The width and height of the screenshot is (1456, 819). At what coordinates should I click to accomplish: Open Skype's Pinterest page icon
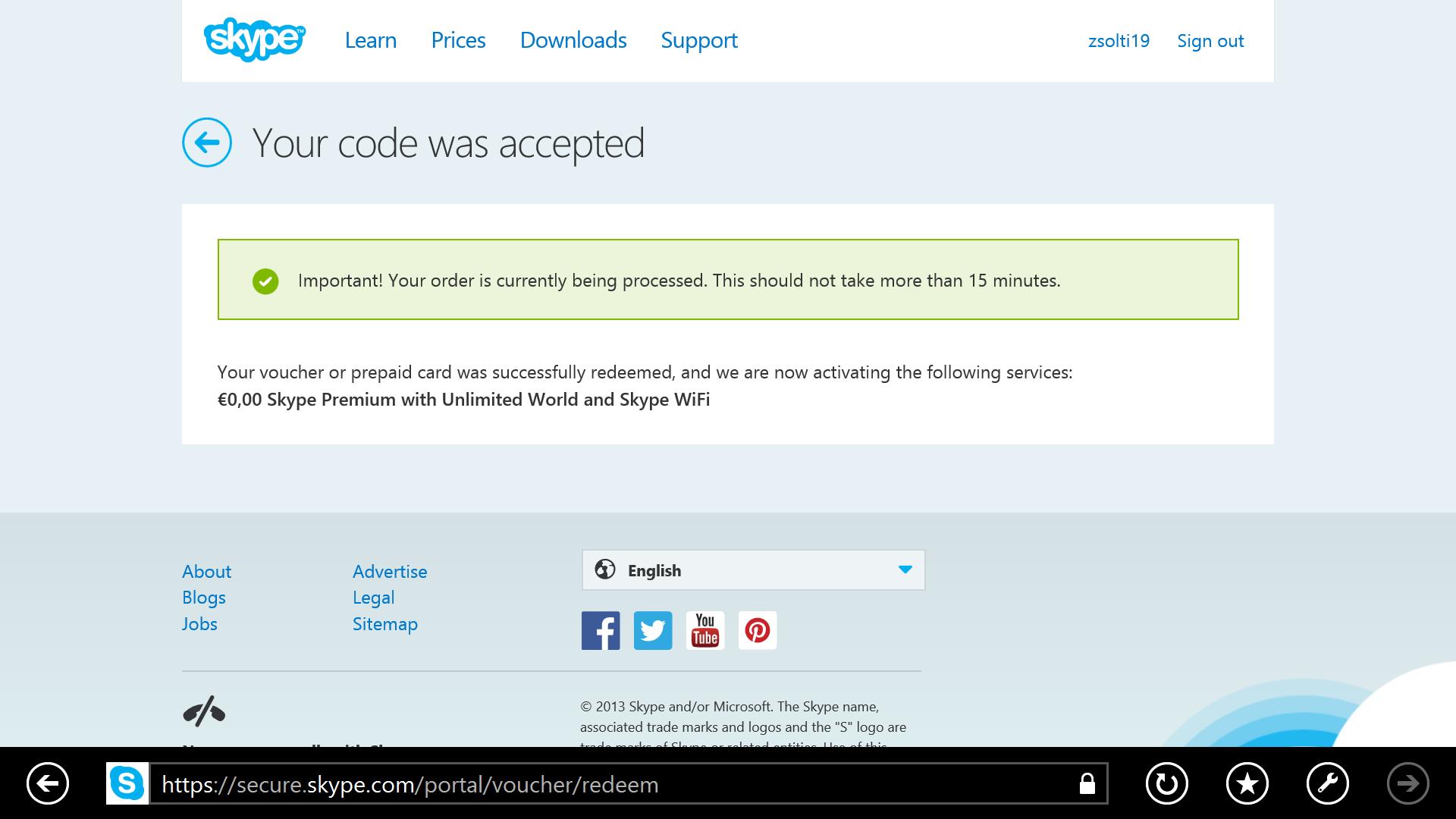(758, 630)
